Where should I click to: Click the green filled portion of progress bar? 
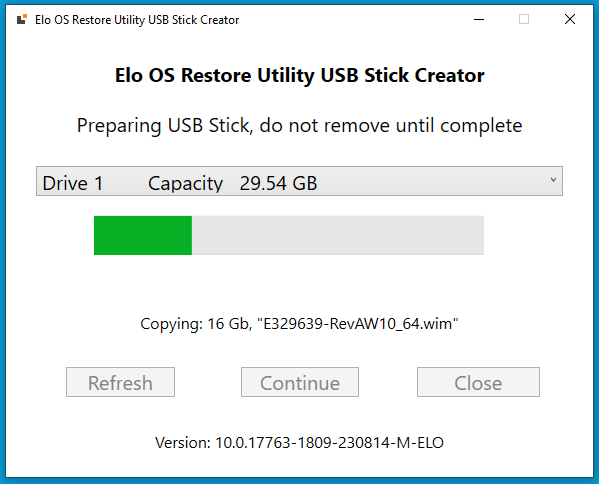143,235
